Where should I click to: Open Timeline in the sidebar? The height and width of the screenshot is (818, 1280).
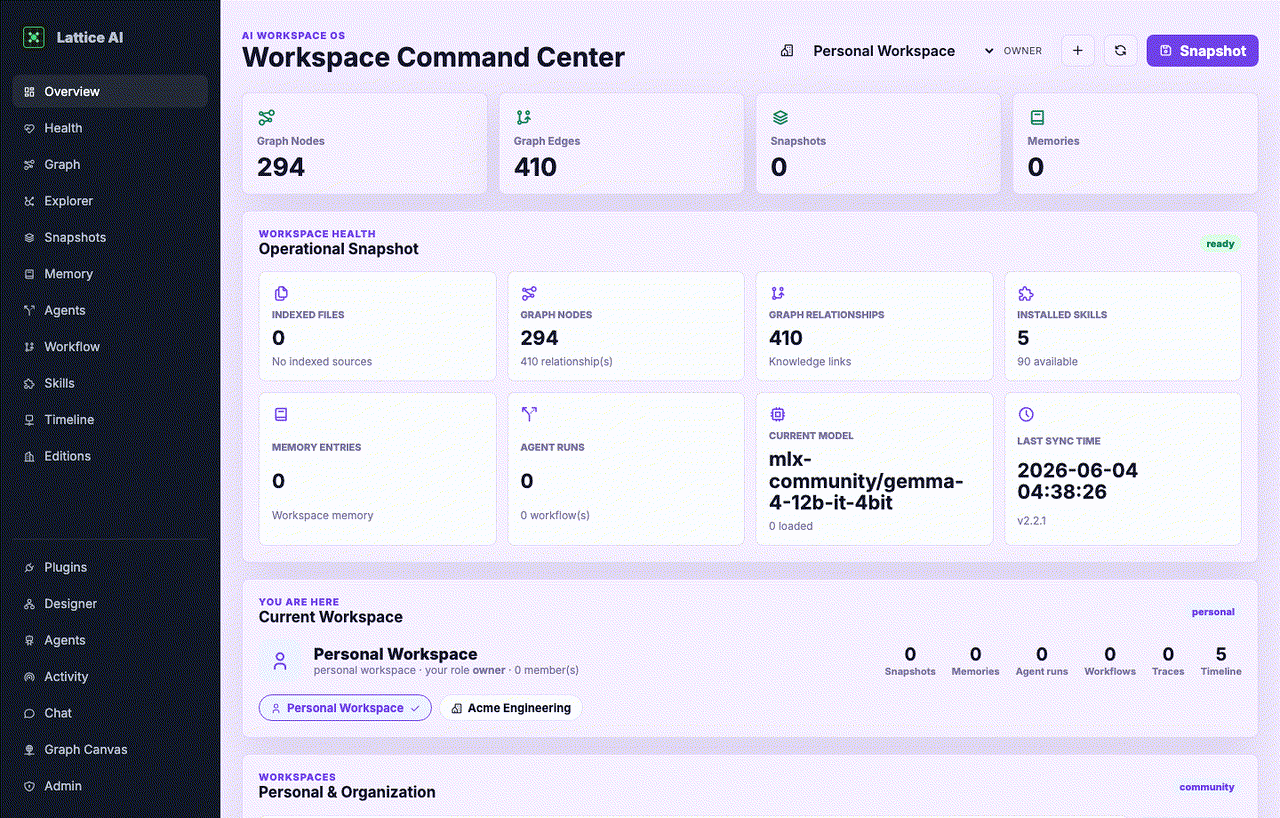(x=110, y=420)
